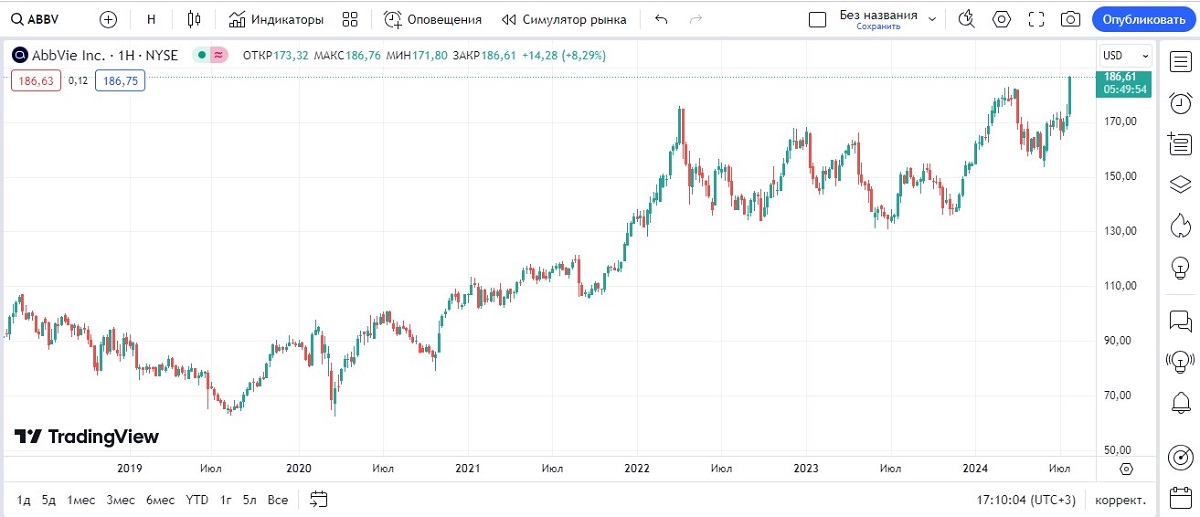Select the YTD date range
Viewport: 1200px width, 517px height.
tap(198, 498)
